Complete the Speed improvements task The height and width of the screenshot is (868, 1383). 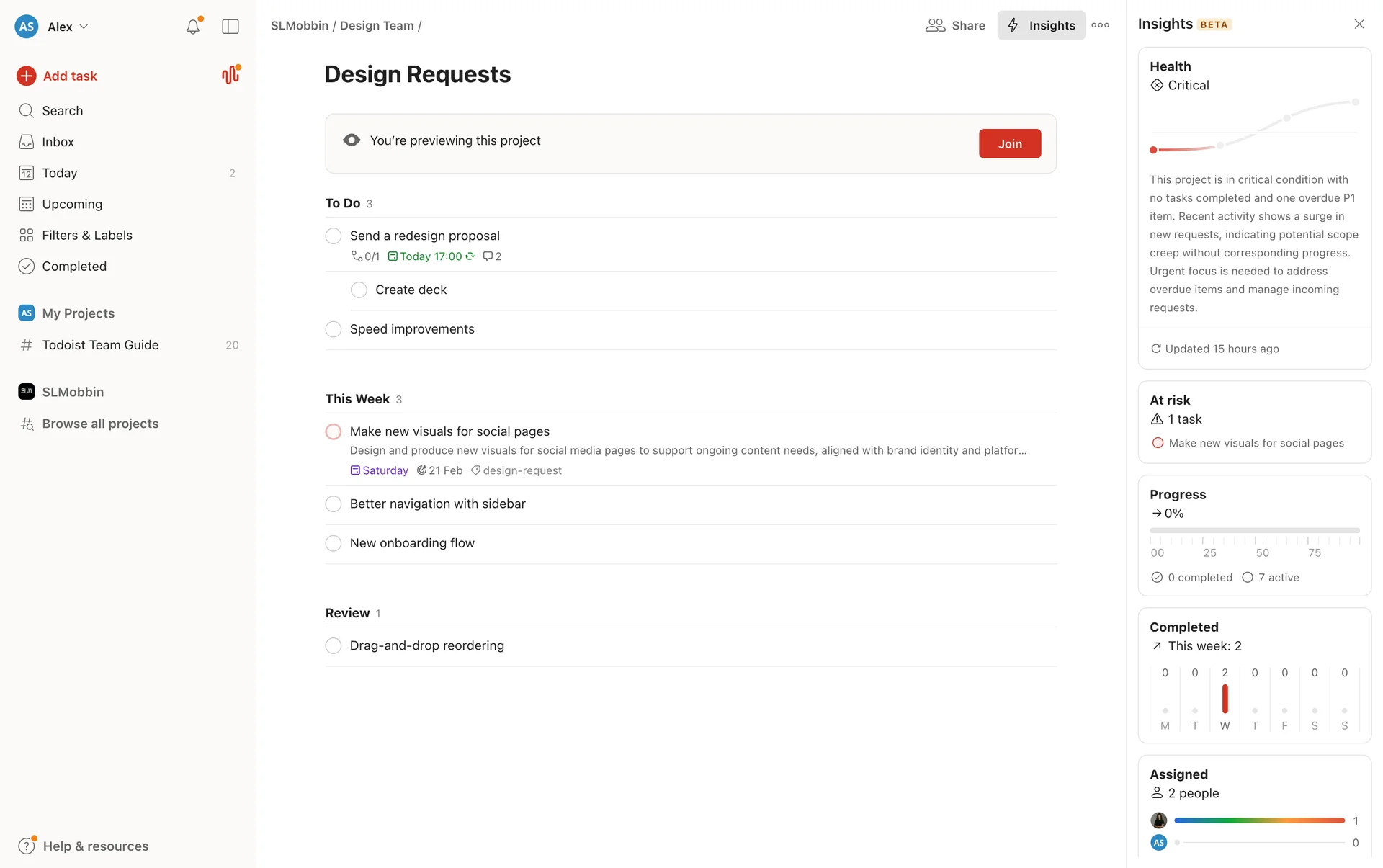334,329
